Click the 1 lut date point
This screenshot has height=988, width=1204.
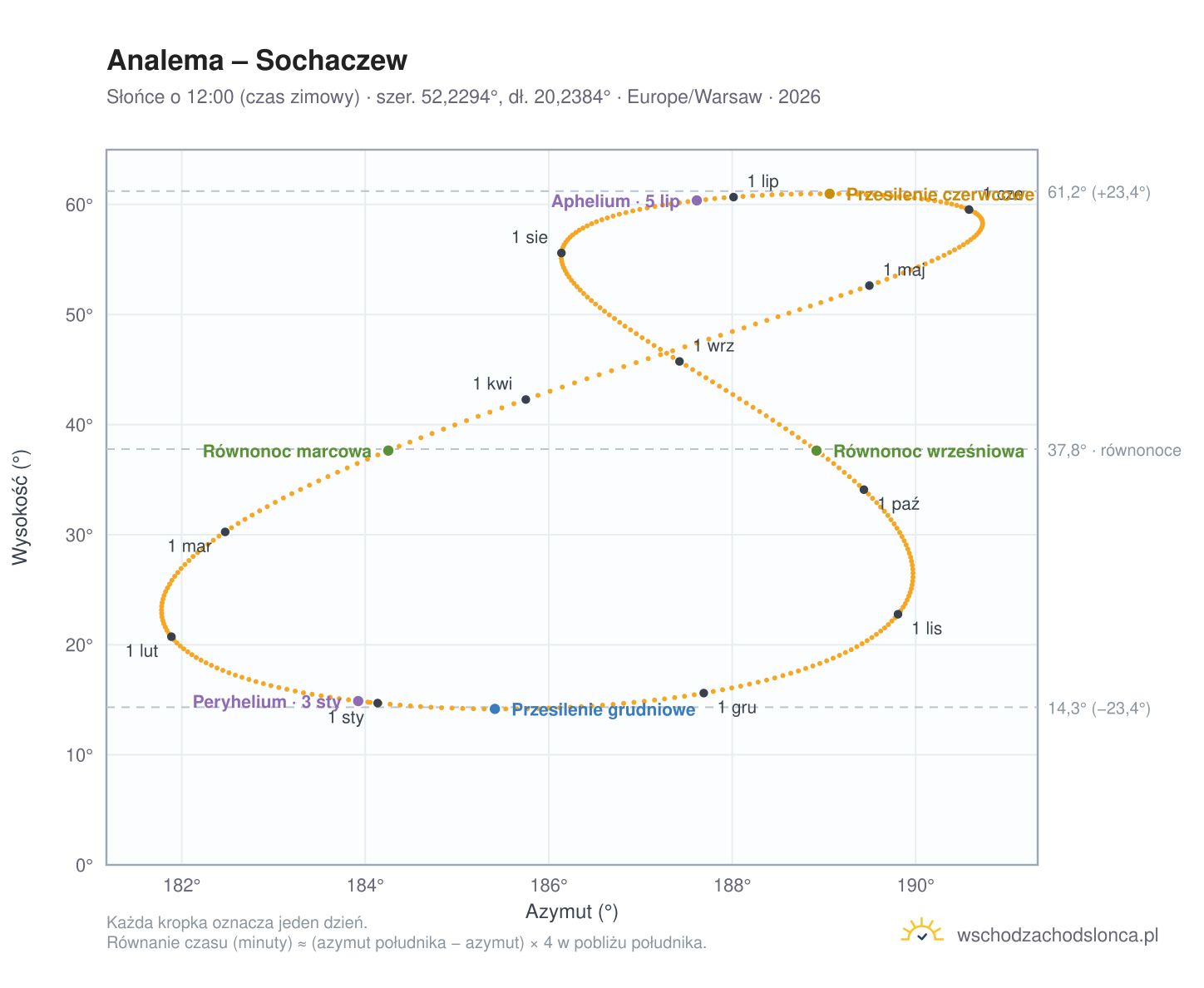click(171, 637)
